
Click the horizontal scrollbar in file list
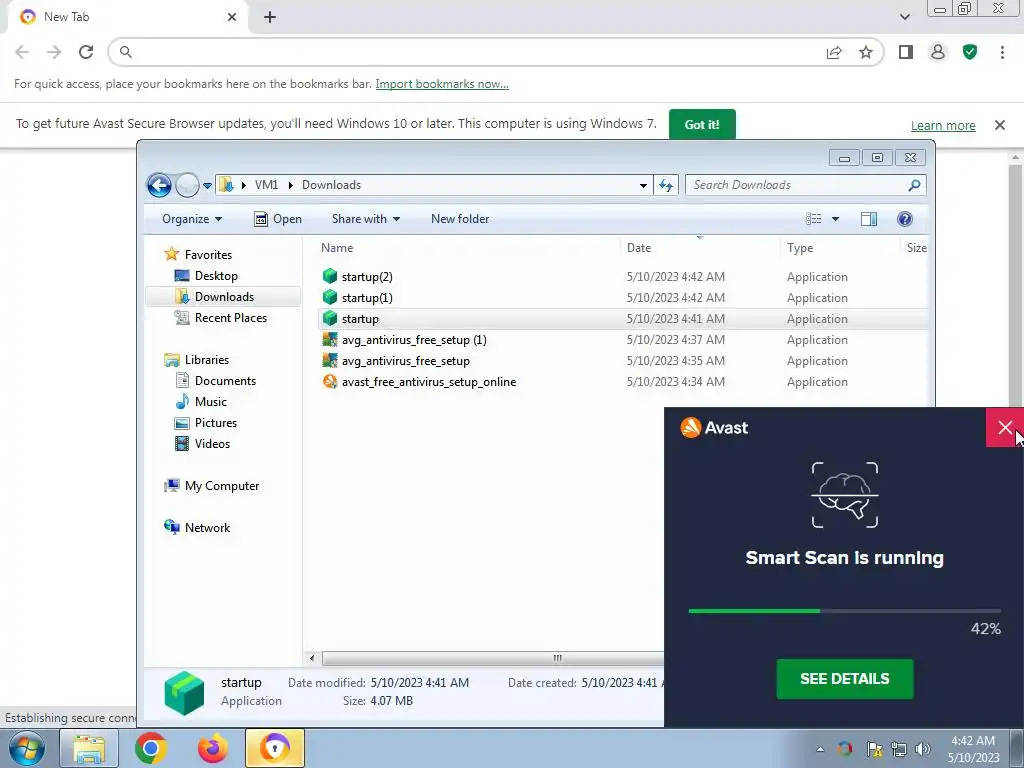click(493, 658)
